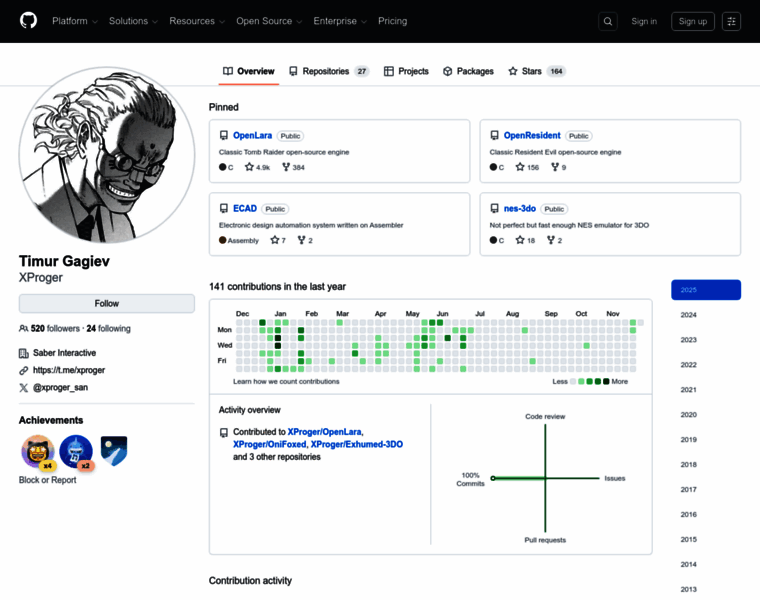
Task: View the 24 following list
Action: [x=109, y=329]
